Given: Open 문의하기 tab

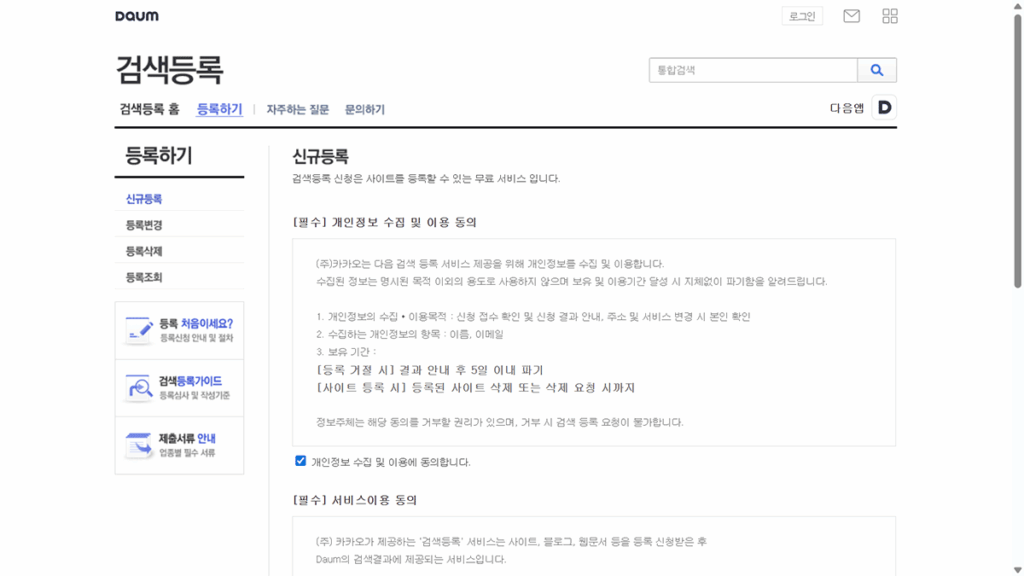Looking at the screenshot, I should tap(364, 110).
